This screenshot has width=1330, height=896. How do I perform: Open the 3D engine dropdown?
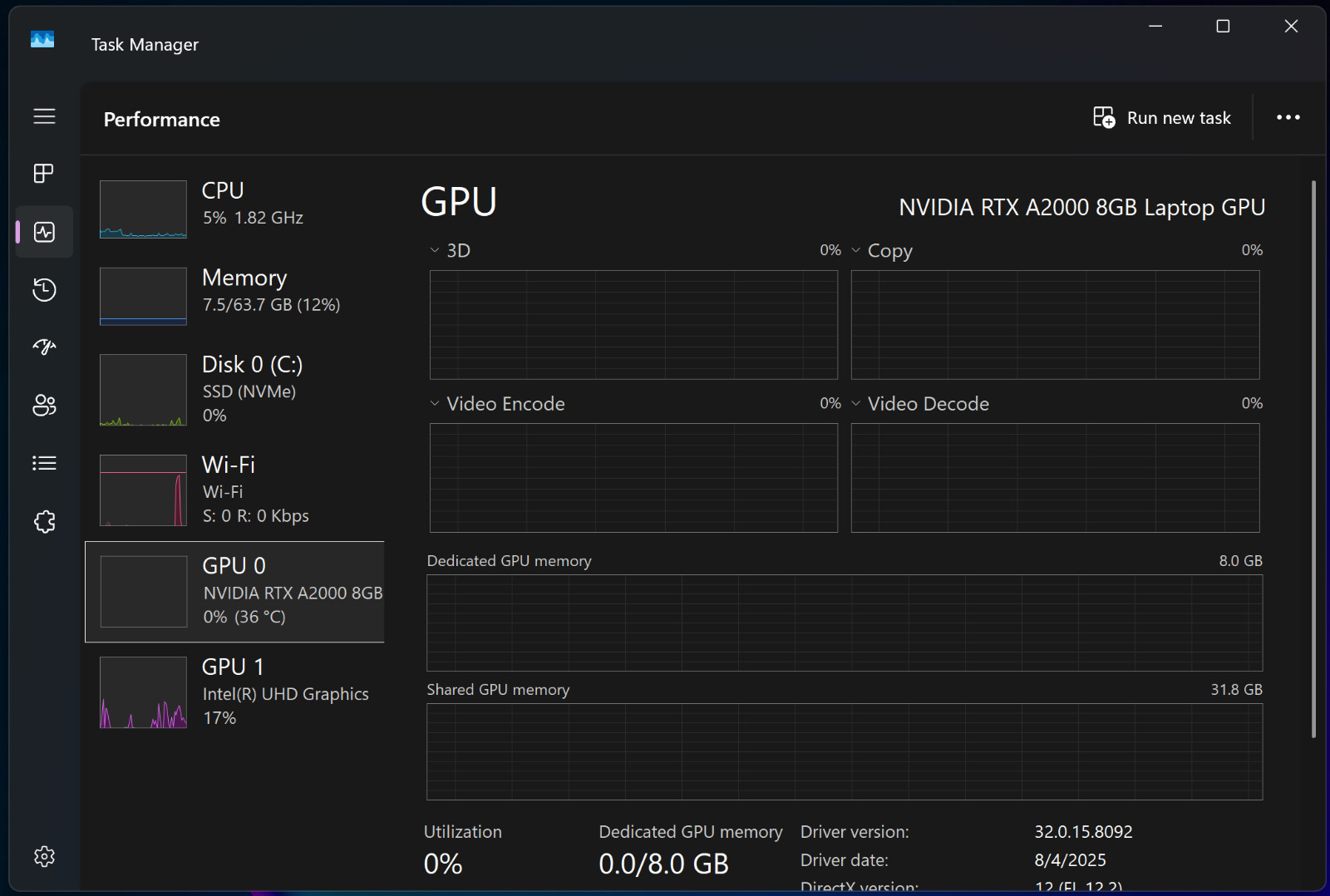click(451, 250)
